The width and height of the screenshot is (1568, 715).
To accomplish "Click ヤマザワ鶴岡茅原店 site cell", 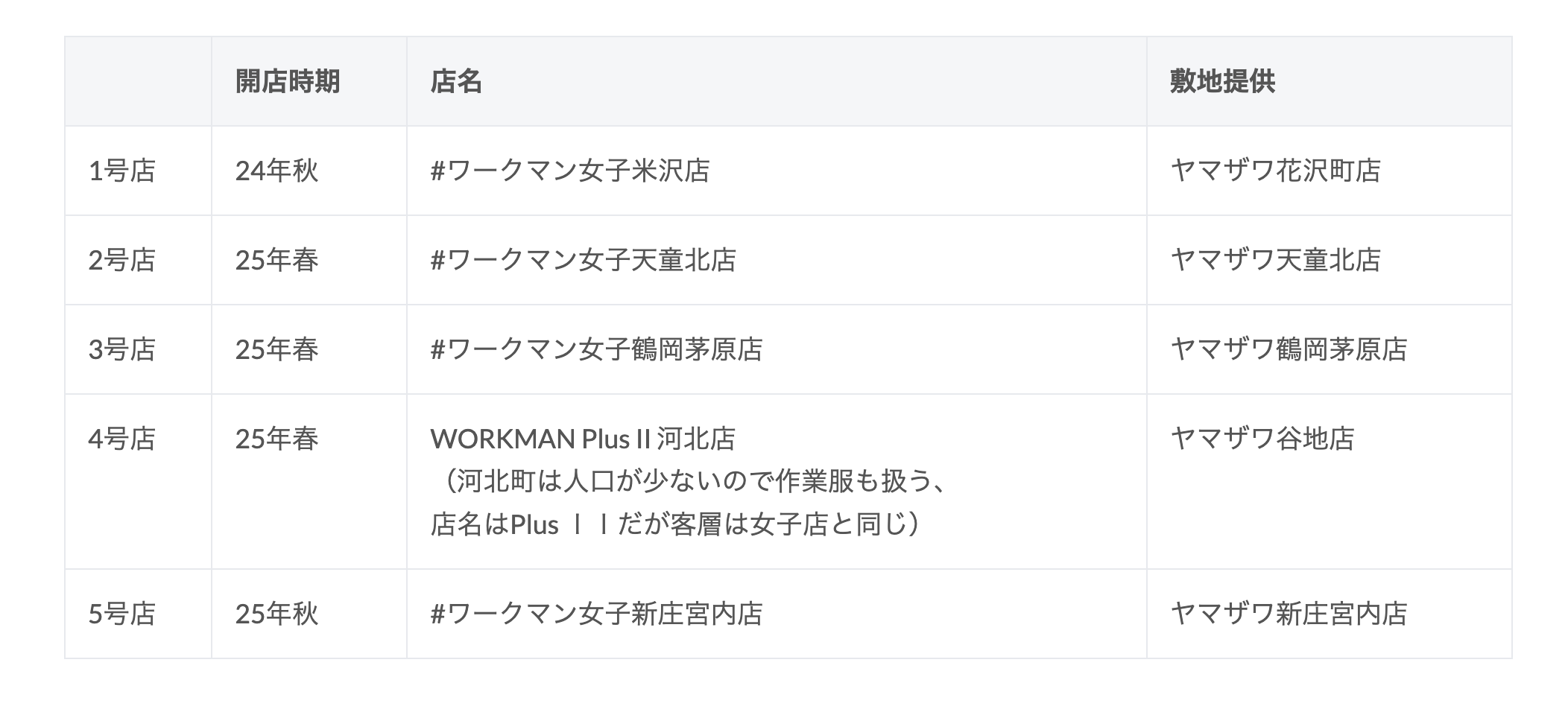I will click(1289, 349).
